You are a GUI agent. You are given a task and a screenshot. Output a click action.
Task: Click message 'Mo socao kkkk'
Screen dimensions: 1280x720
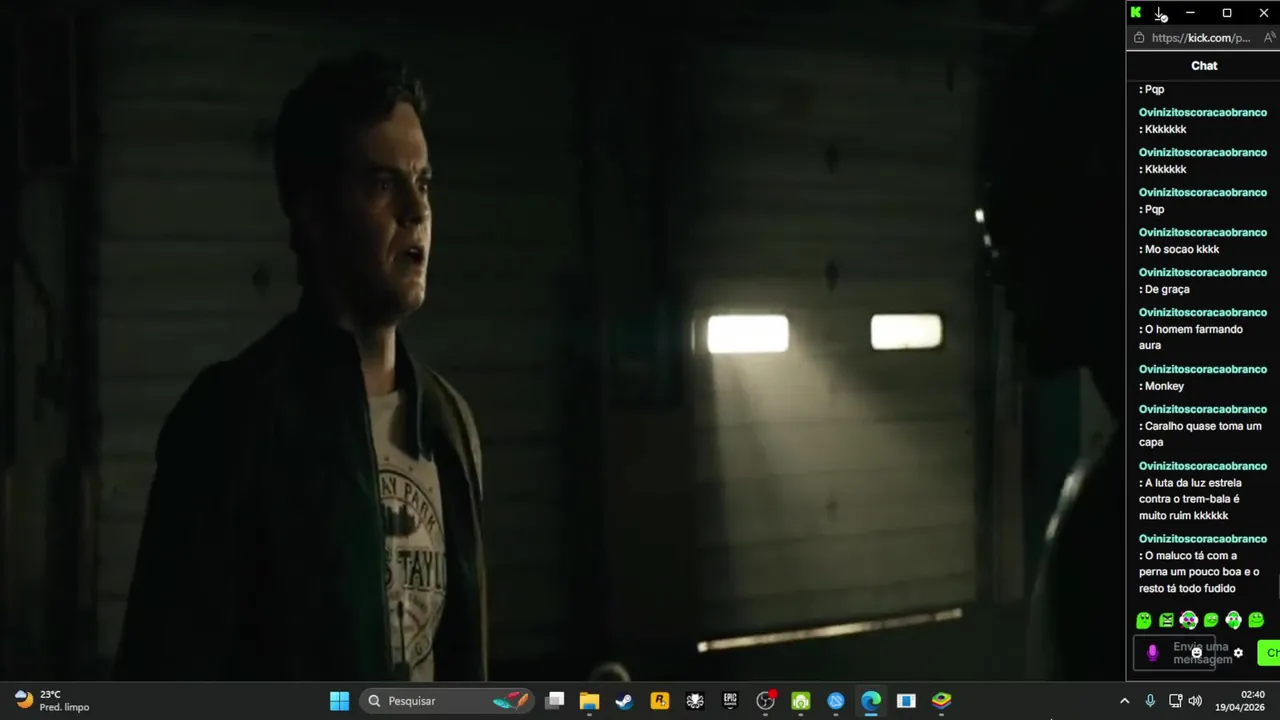coord(1182,249)
